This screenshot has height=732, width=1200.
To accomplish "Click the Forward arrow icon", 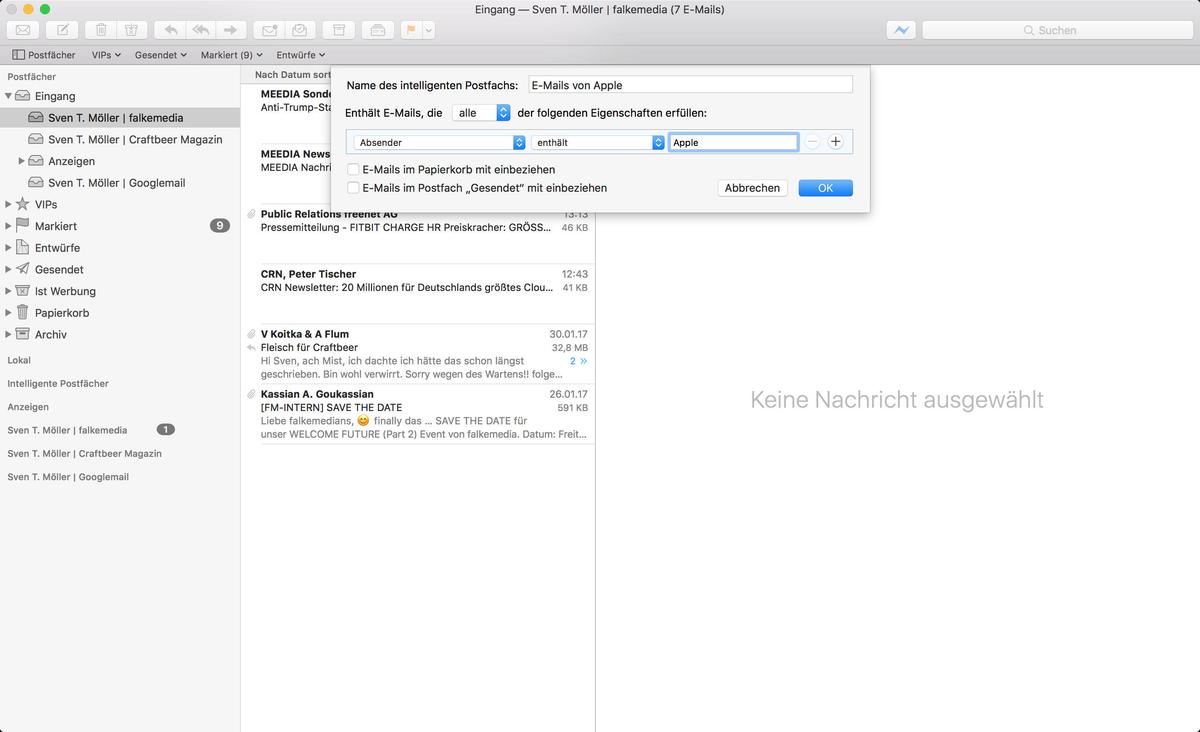I will tap(230, 30).
